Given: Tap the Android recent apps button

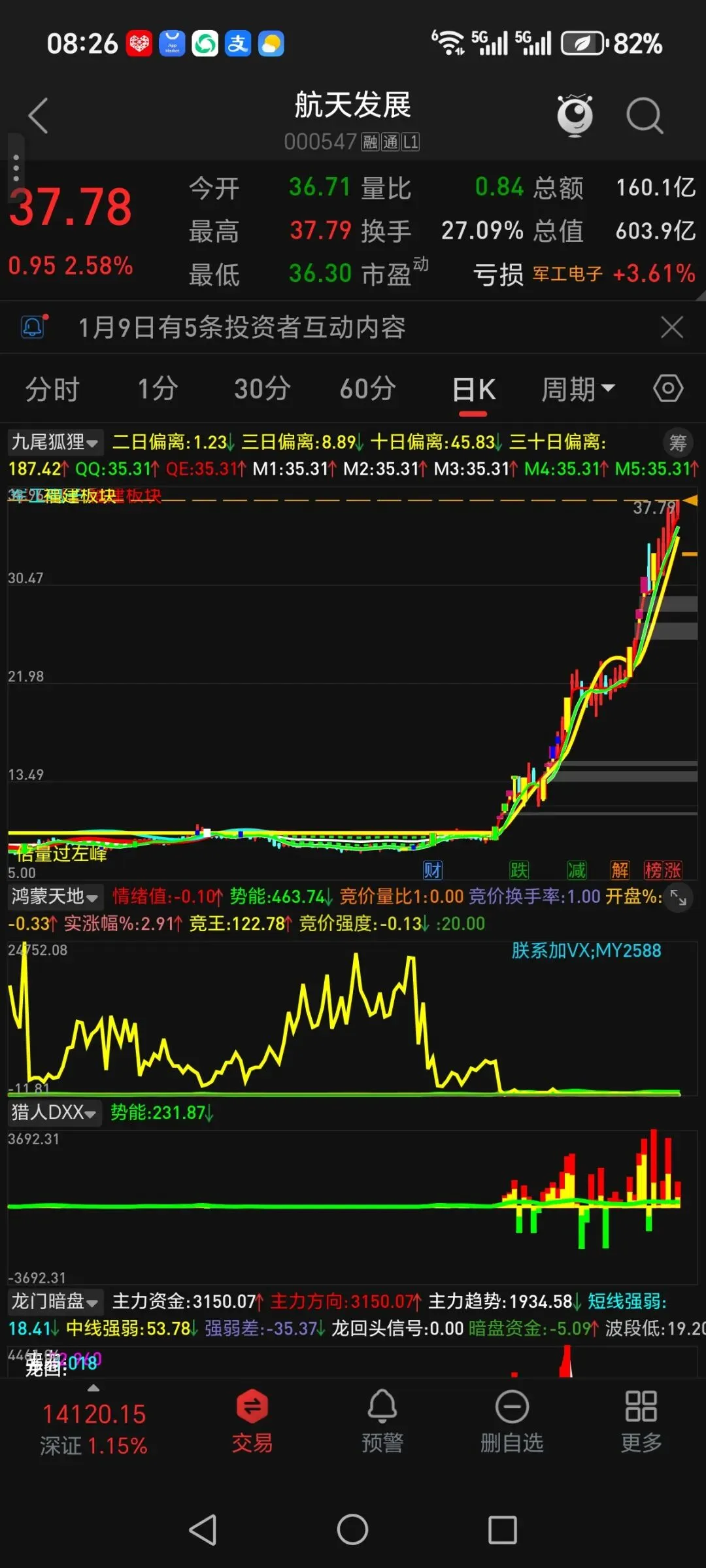Looking at the screenshot, I should 503,1530.
